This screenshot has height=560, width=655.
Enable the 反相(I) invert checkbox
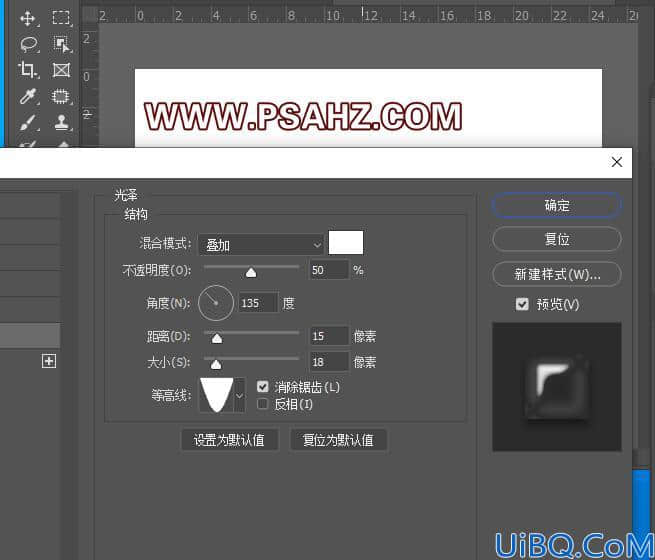point(262,404)
